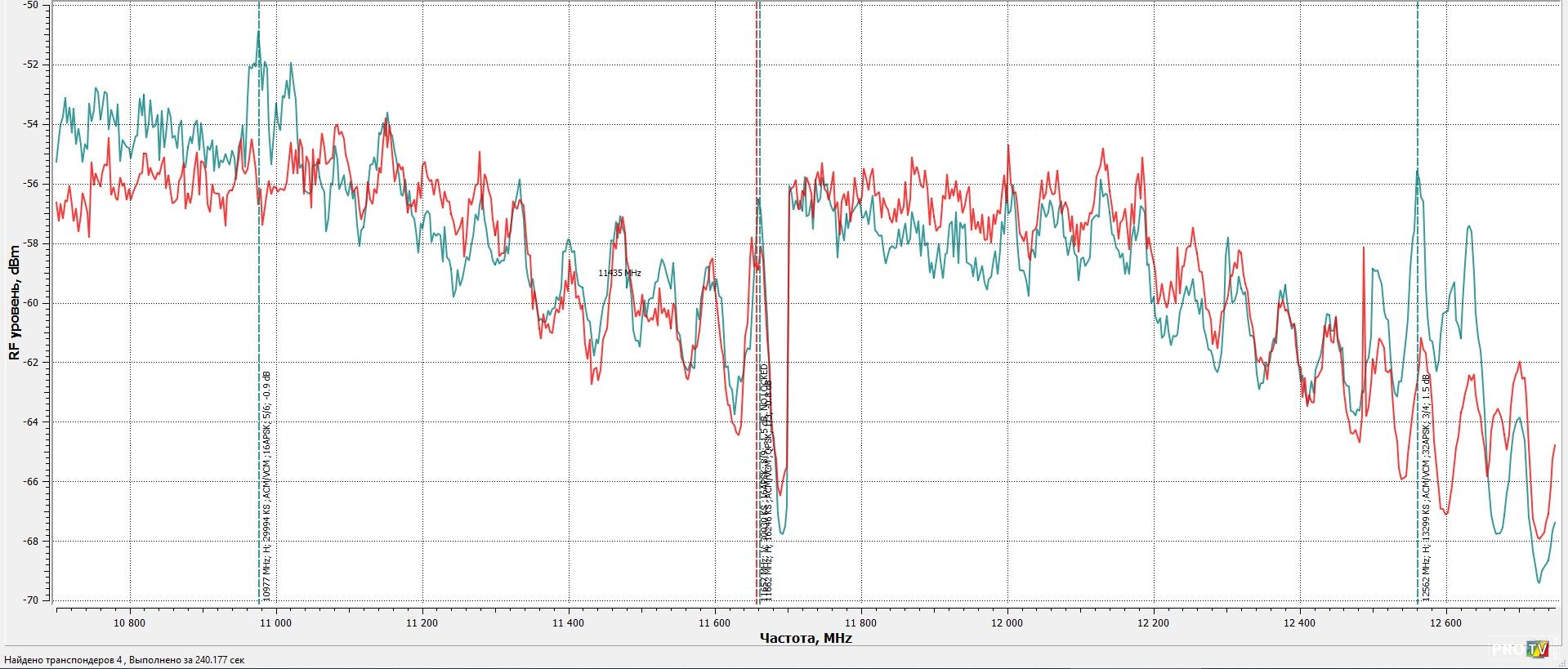Click the "Частота, MHz" axis title
This screenshot has width=1568, height=669.
(805, 638)
